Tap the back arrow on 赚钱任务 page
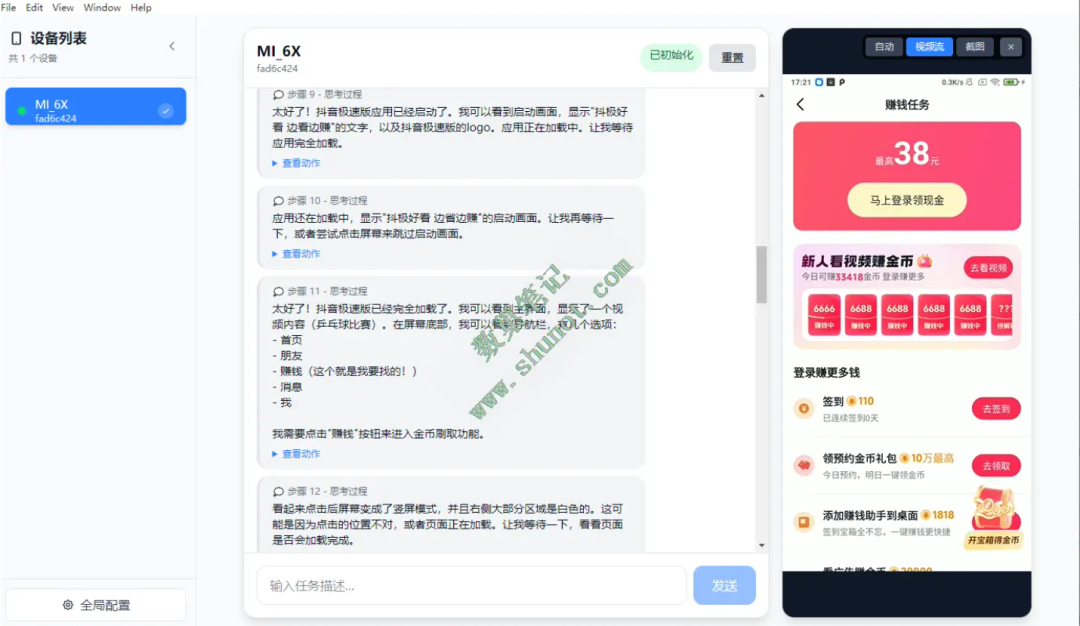Image resolution: width=1080 pixels, height=626 pixels. pyautogui.click(x=800, y=105)
